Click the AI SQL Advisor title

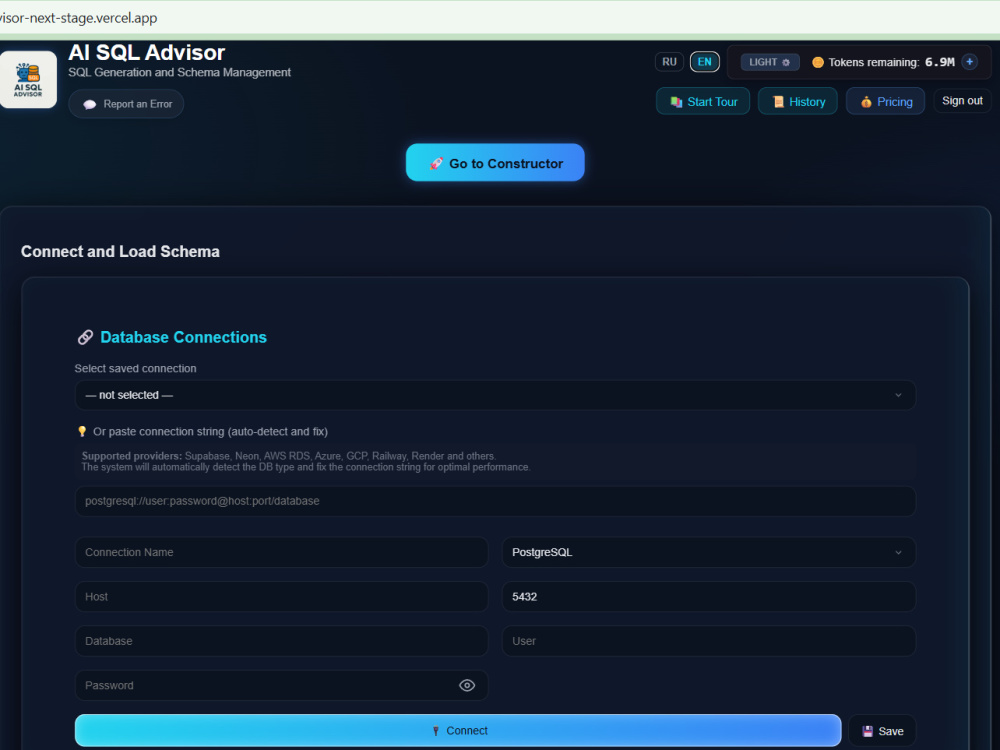[x=147, y=52]
